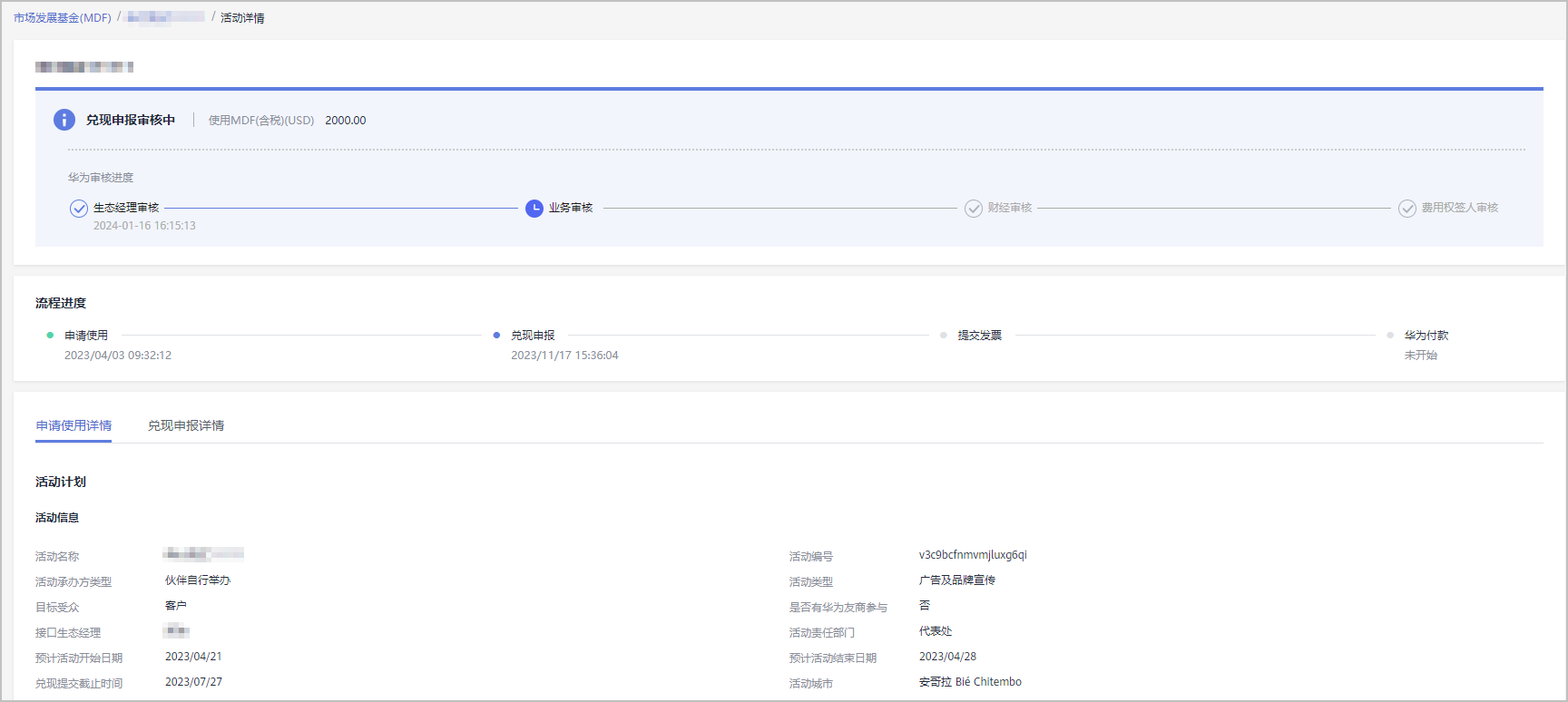Click the 华为付款 process step label
1568x702 pixels.
pyautogui.click(x=1426, y=336)
